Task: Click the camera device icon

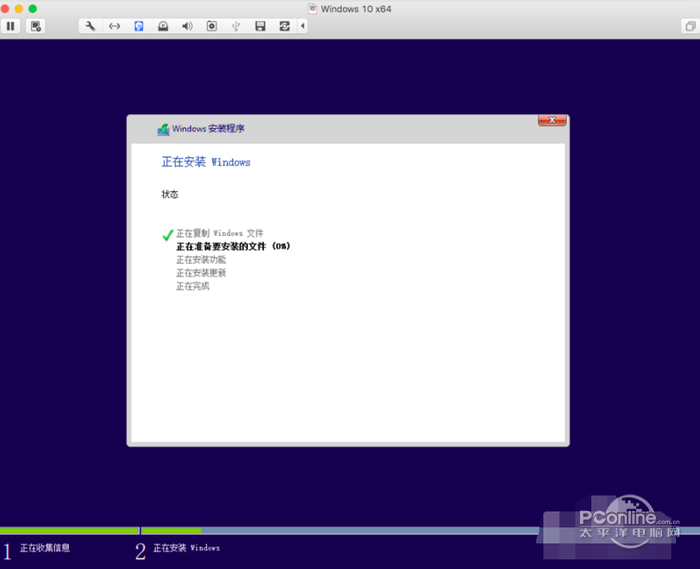Action: point(212,26)
